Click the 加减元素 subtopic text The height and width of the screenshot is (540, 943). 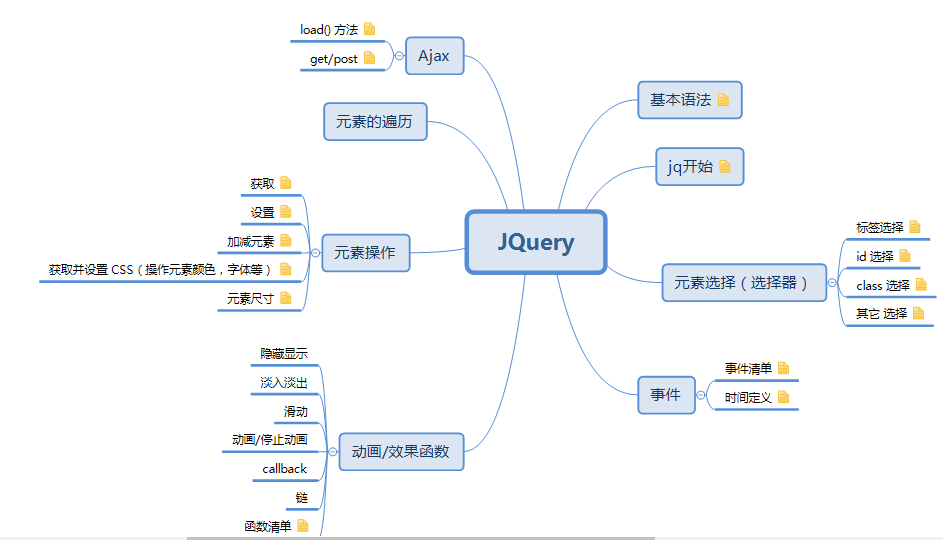(x=250, y=241)
